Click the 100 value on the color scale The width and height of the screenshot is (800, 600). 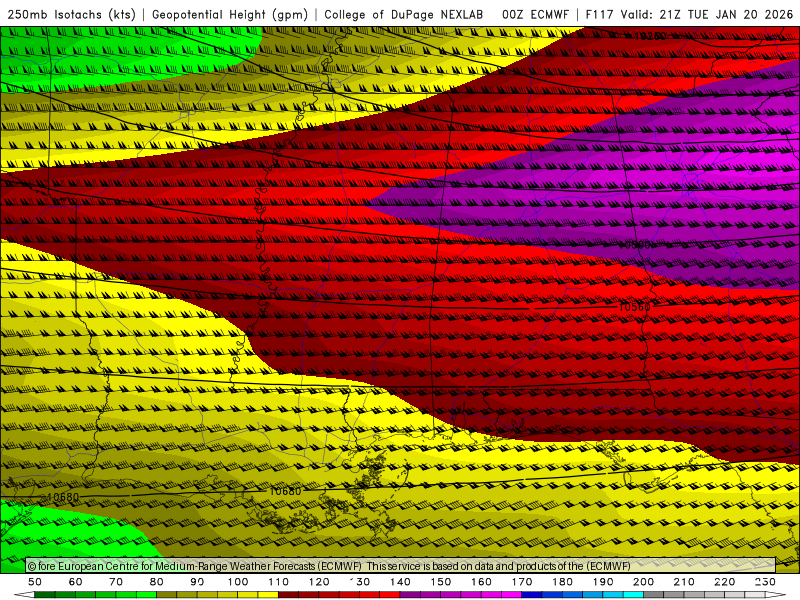pyautogui.click(x=238, y=582)
